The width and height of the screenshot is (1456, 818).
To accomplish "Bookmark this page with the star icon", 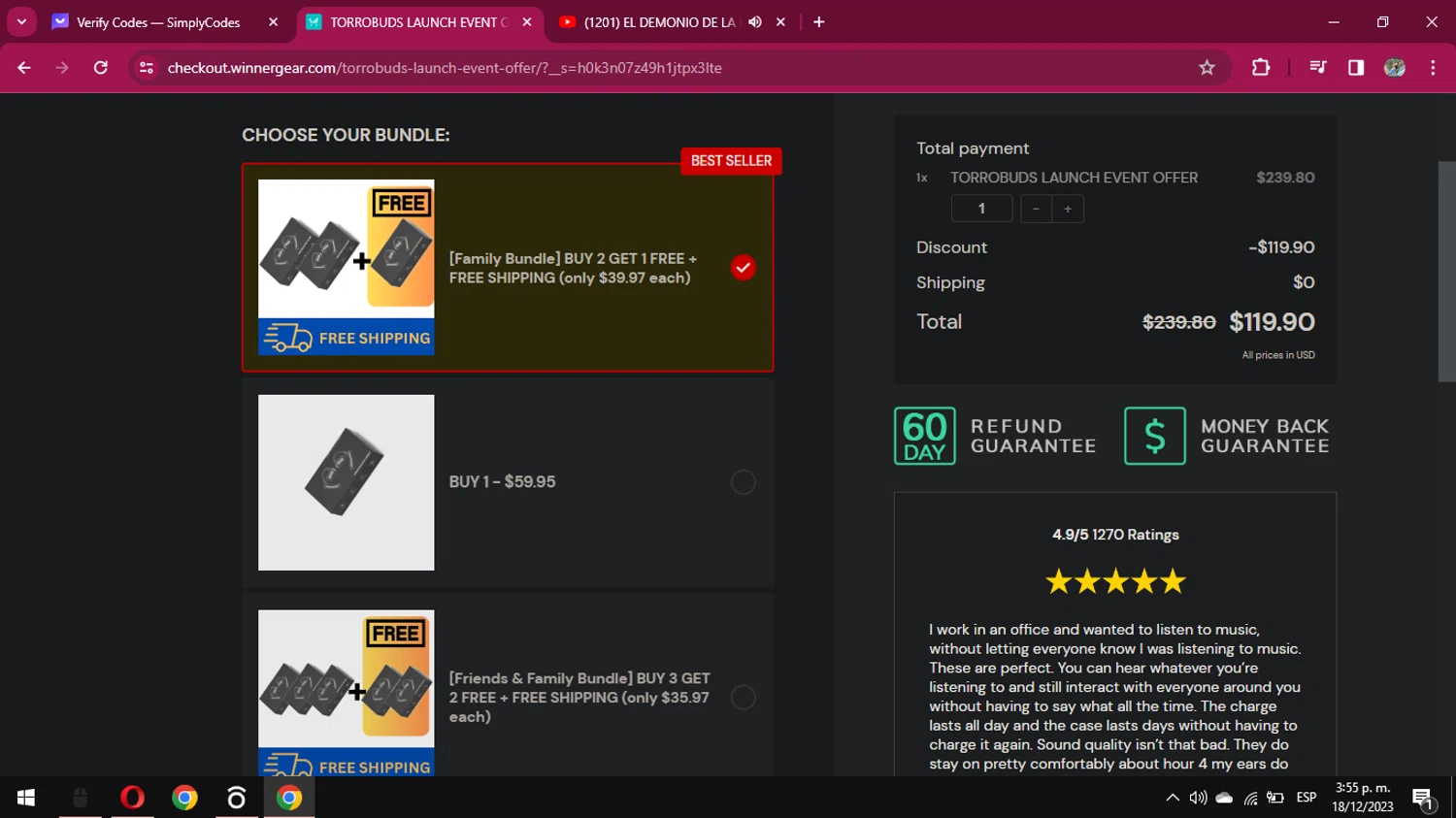I will [1207, 68].
